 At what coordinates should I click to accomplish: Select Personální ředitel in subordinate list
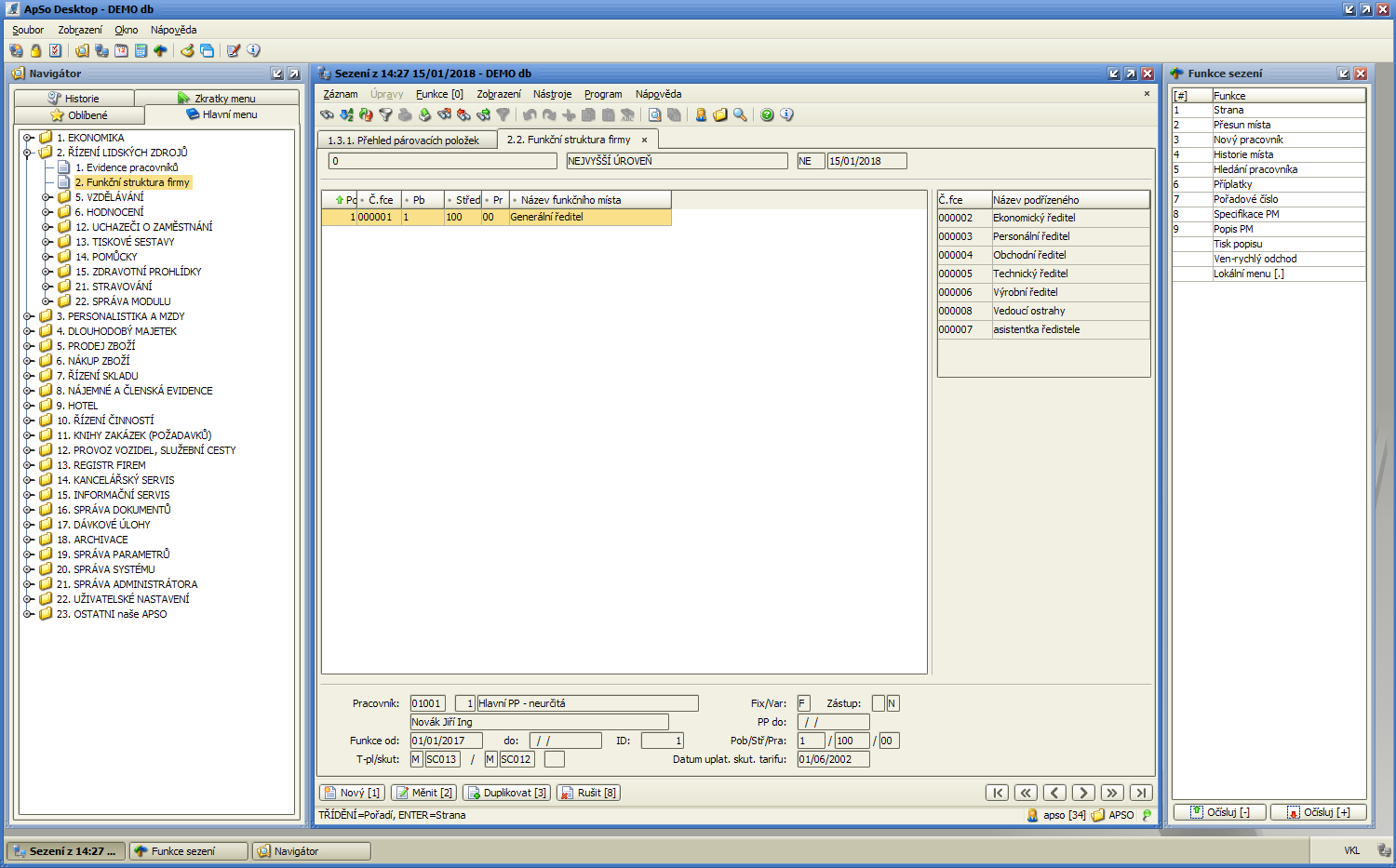click(x=1043, y=236)
